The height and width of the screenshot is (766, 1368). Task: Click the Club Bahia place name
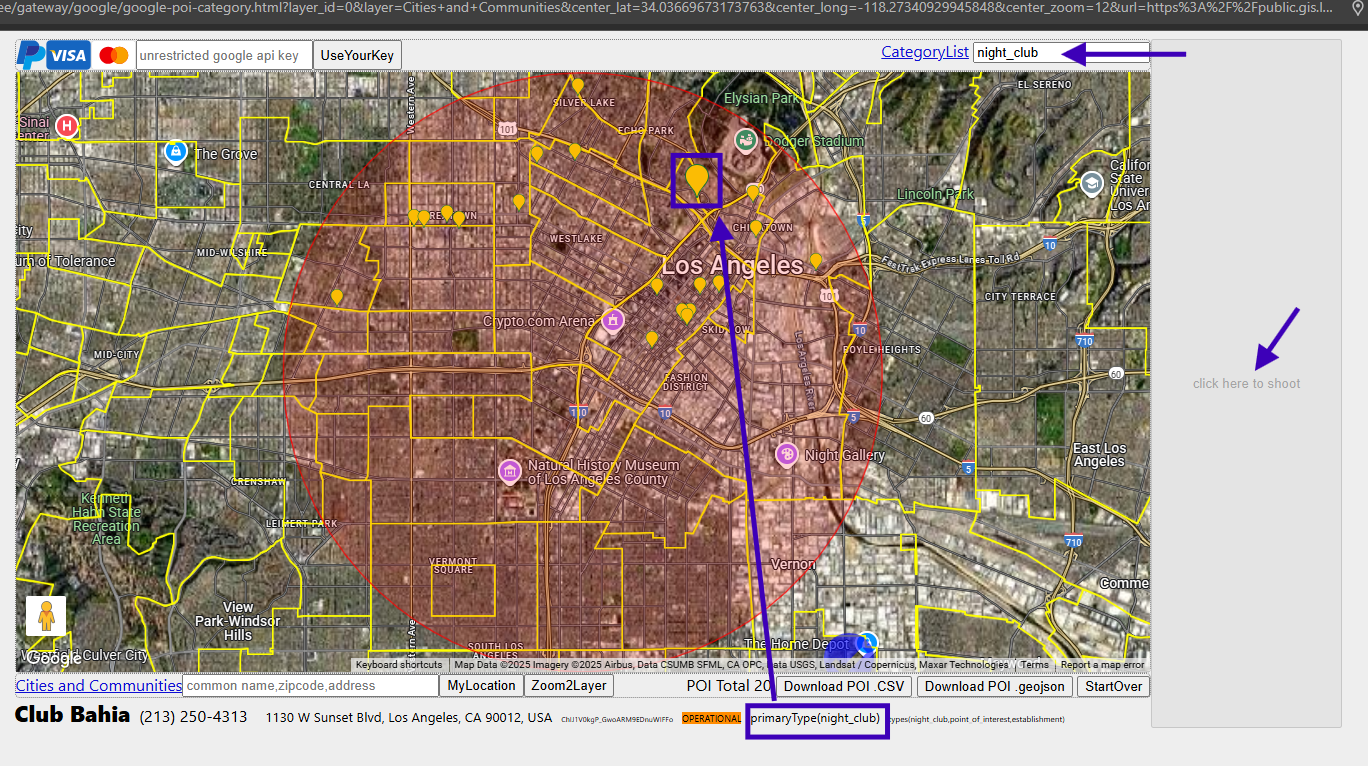[72, 715]
